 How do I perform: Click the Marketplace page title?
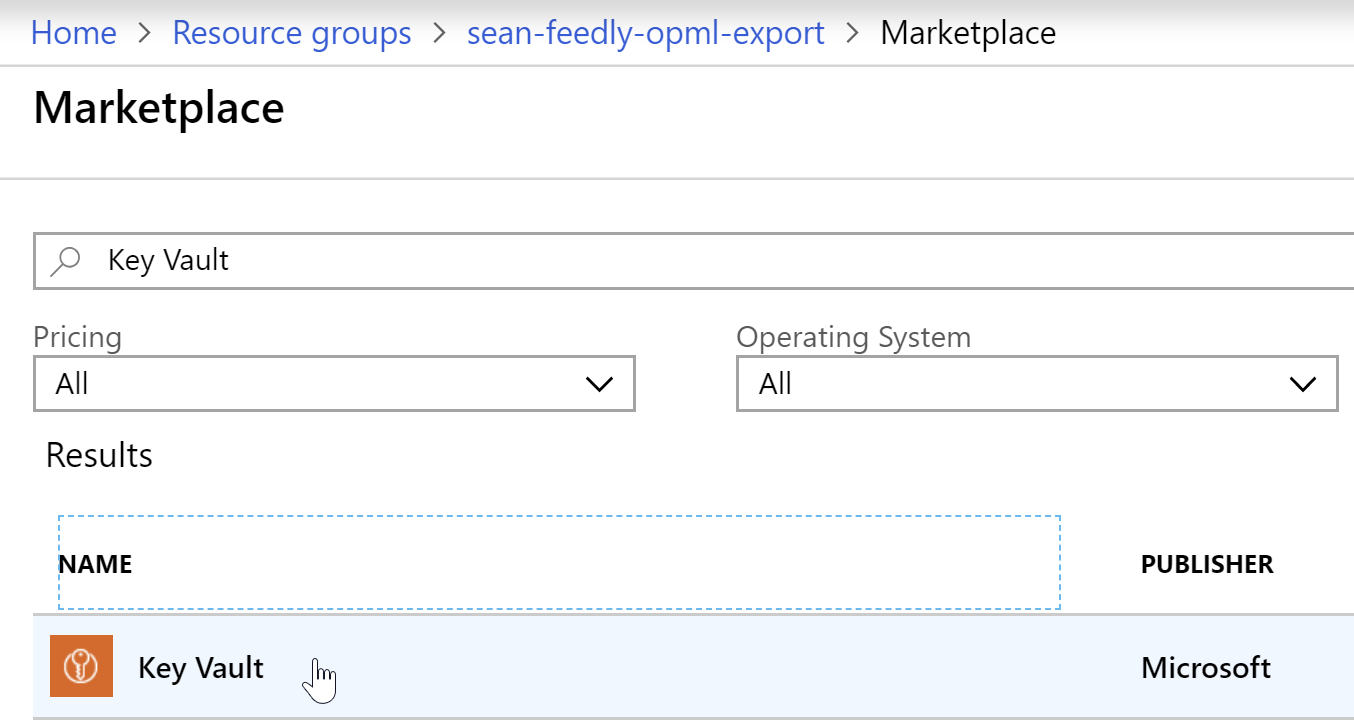click(x=159, y=107)
